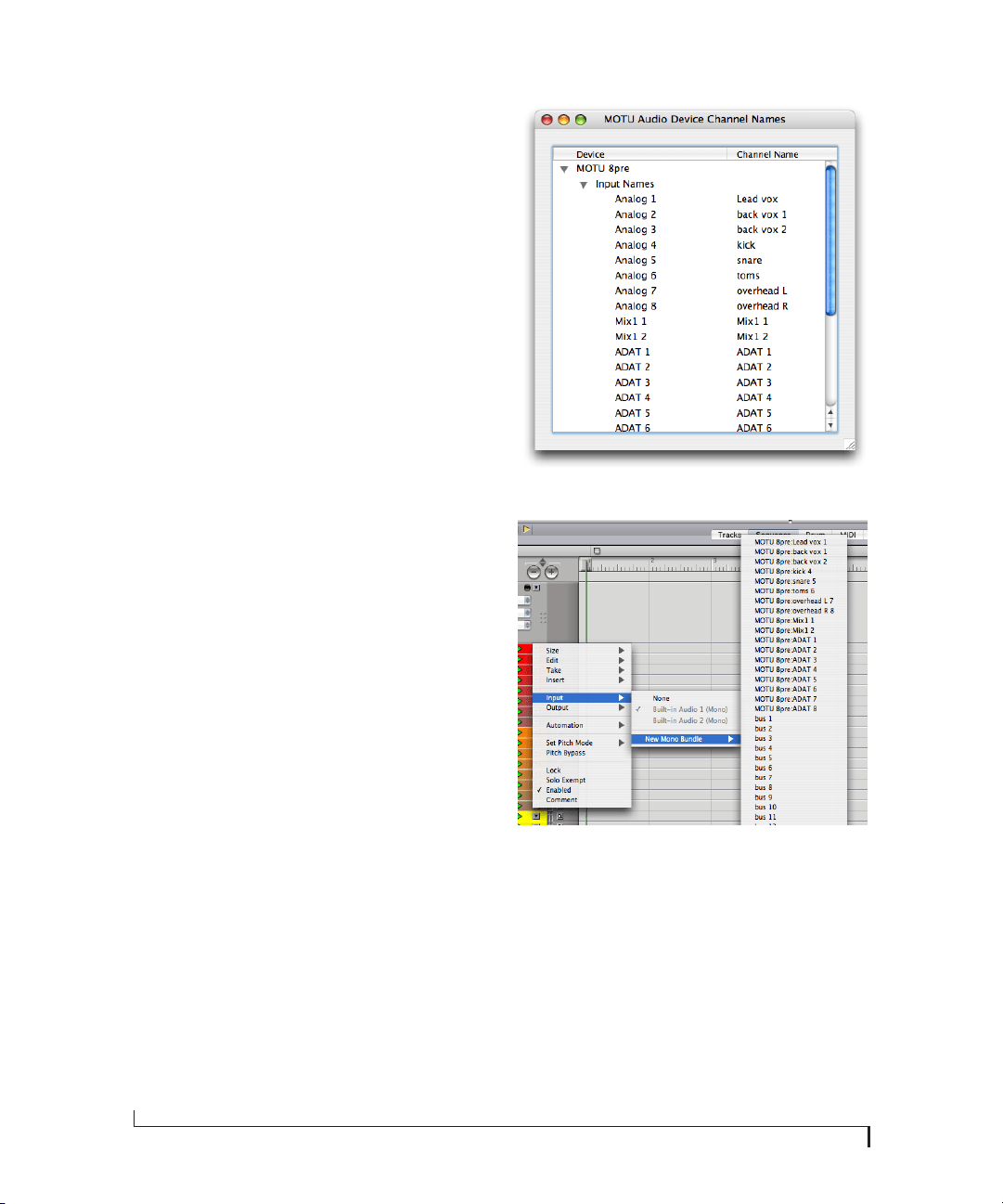Select None as the input

[x=686, y=698]
